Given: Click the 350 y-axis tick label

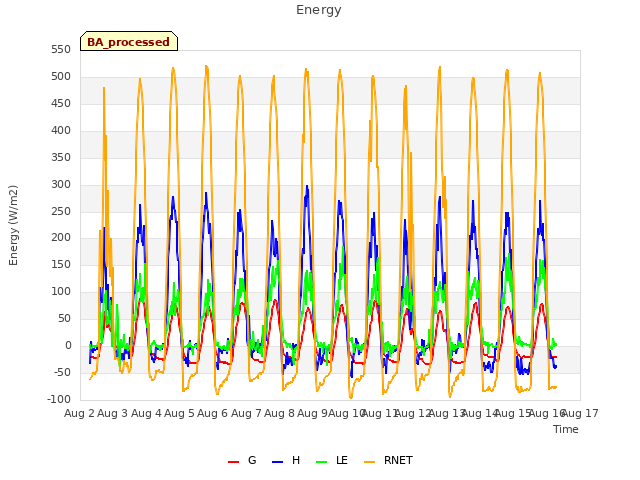Looking at the screenshot, I should coord(61,158).
